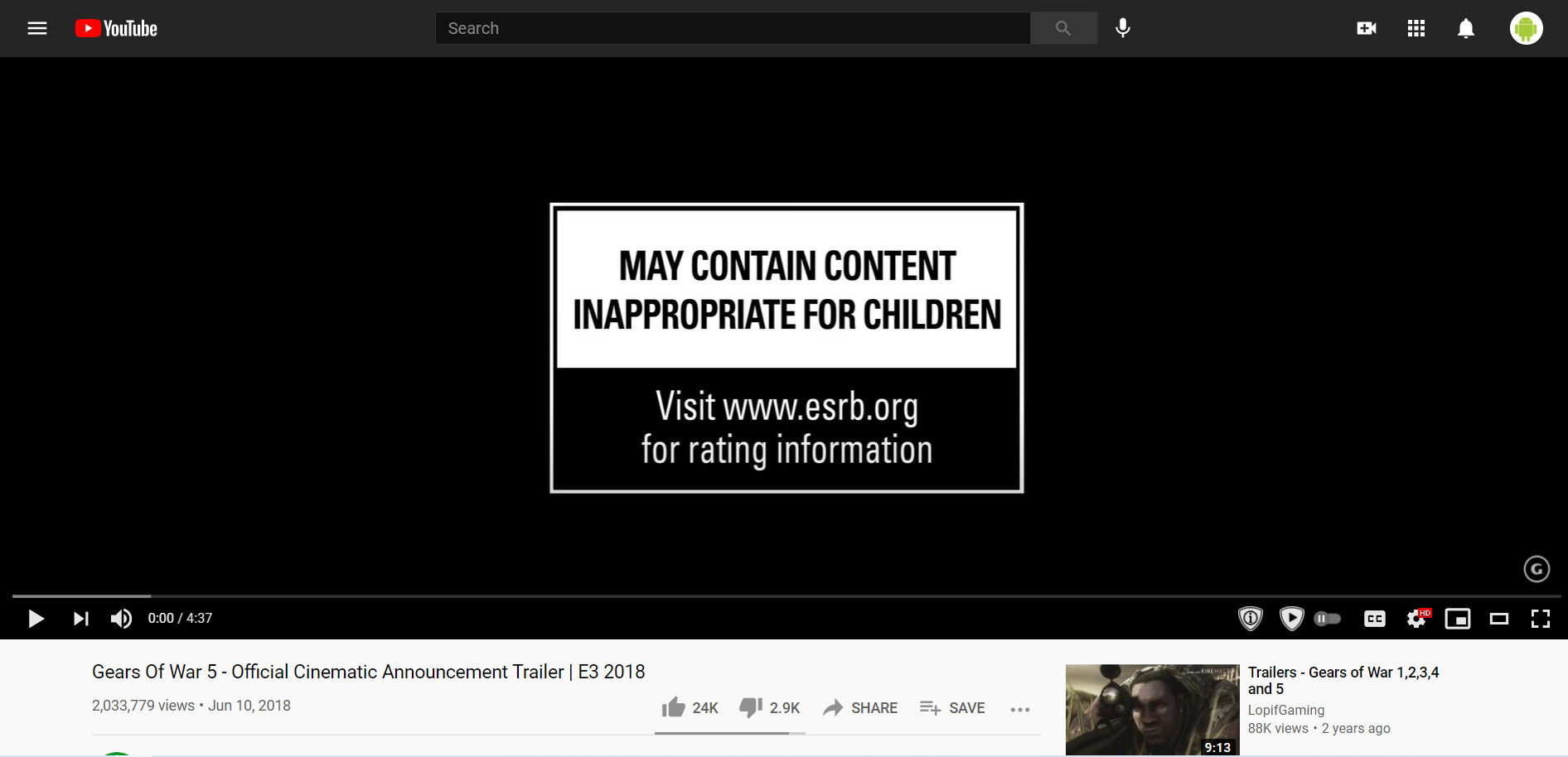Click the magnifying glass search button
This screenshot has height=757, width=1568.
click(x=1063, y=28)
